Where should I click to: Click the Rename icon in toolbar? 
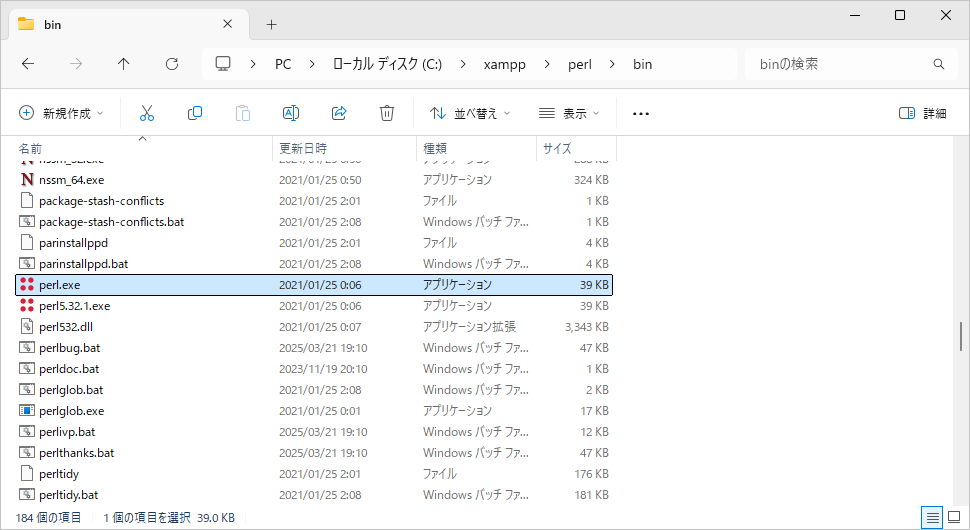tap(291, 113)
